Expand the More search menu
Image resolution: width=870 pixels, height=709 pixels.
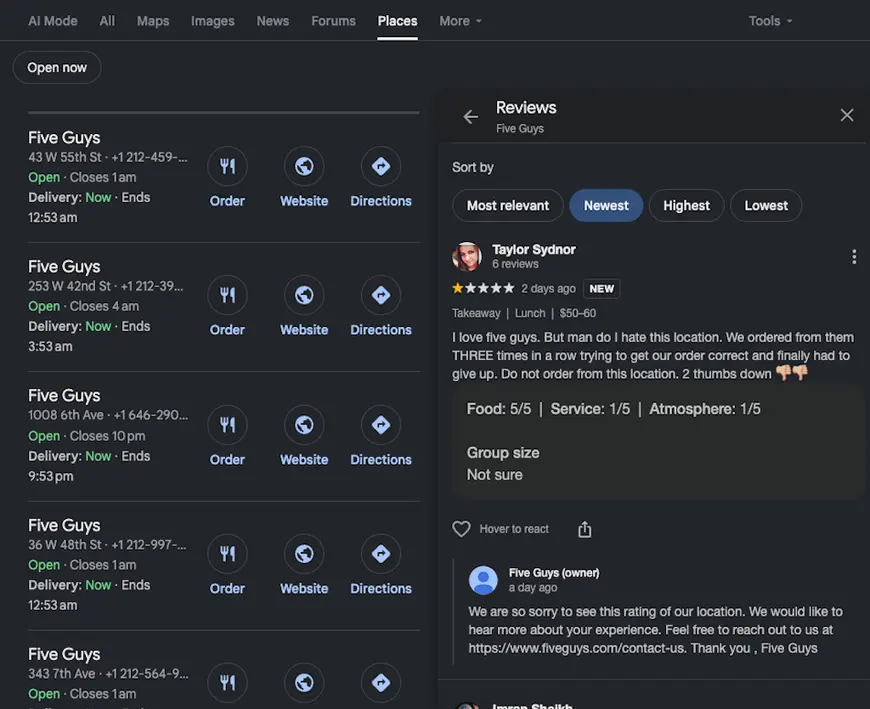point(461,21)
